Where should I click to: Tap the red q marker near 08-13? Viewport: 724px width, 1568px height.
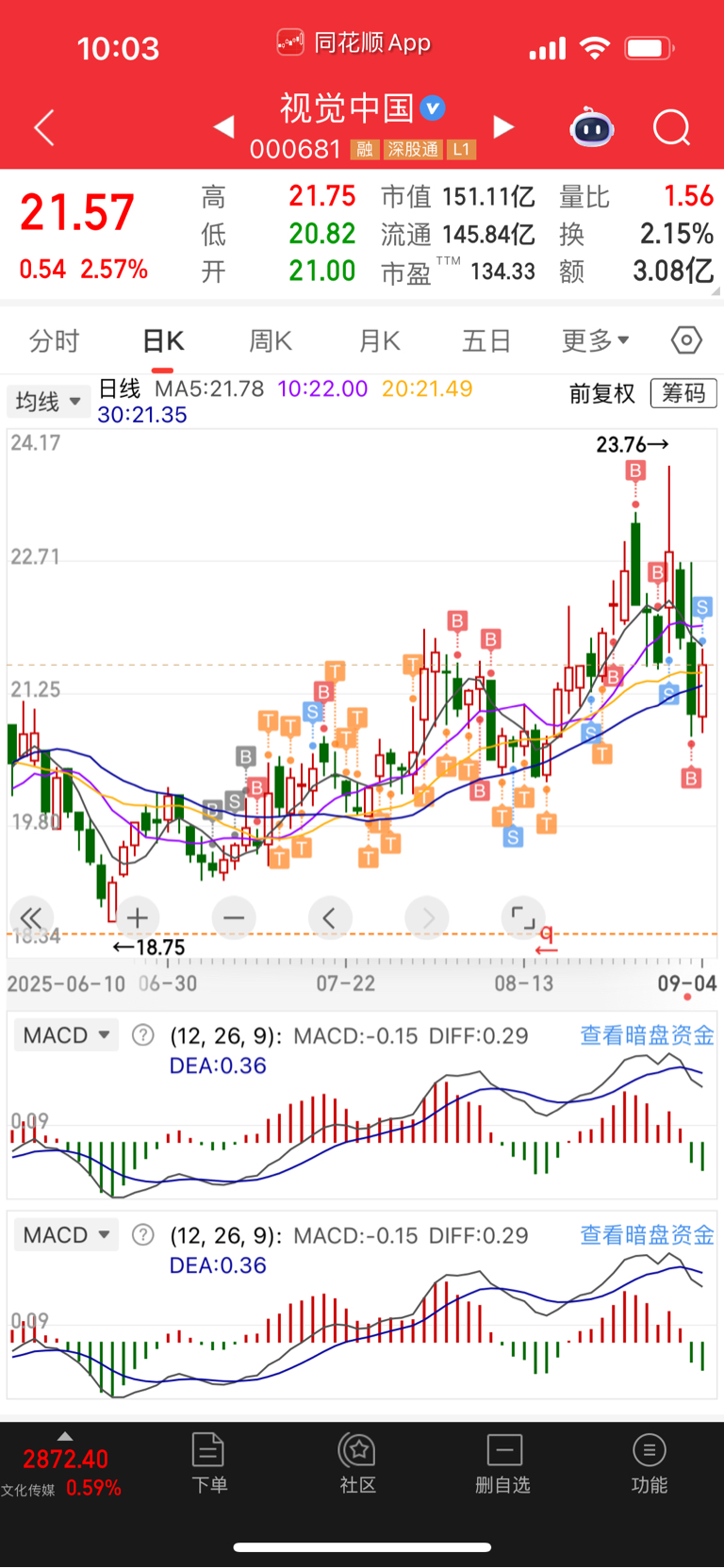point(546,939)
